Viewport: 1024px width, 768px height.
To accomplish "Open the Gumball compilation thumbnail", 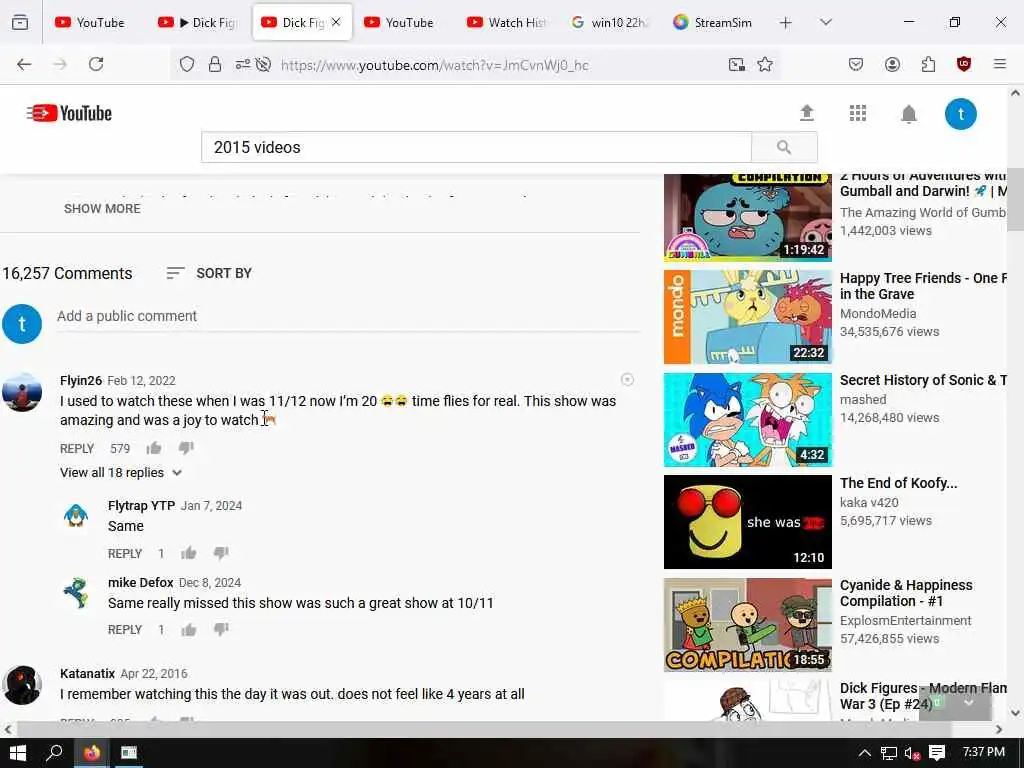I will (x=748, y=217).
